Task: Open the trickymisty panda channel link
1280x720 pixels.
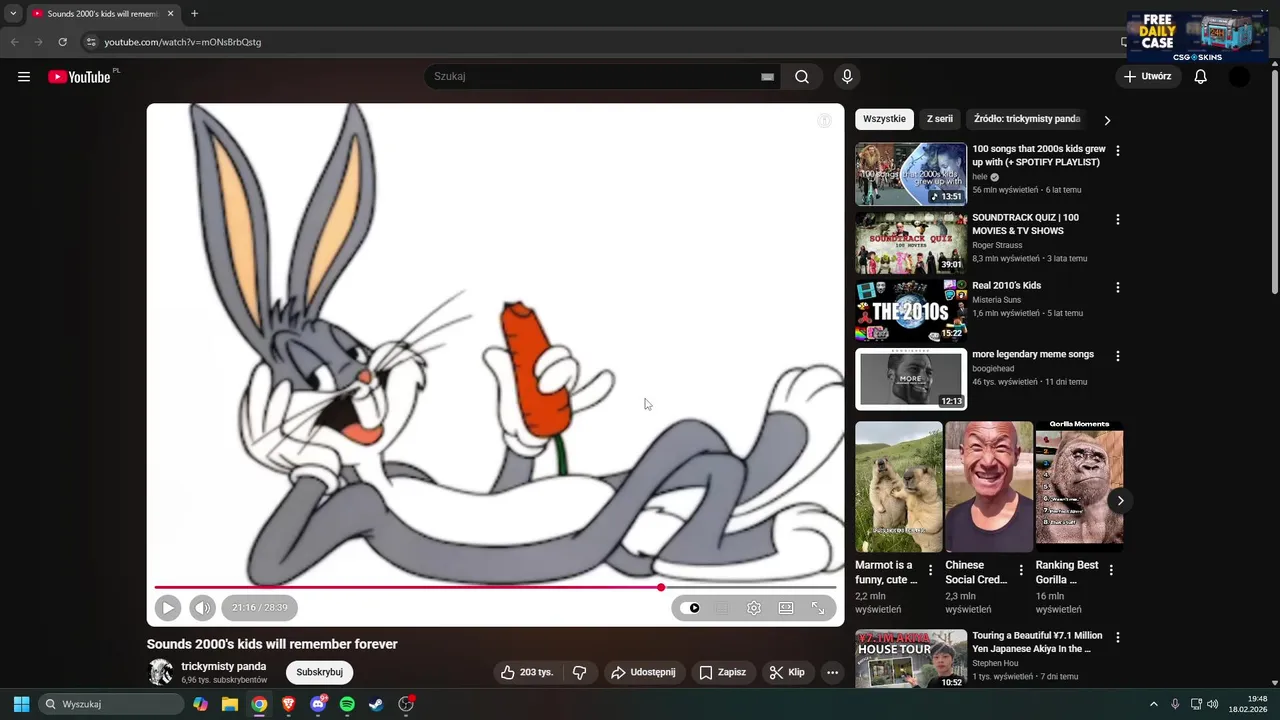Action: 224,666
